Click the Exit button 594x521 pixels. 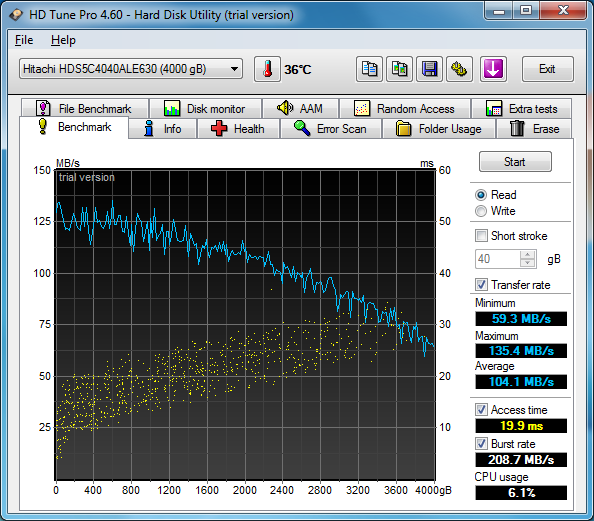click(547, 69)
